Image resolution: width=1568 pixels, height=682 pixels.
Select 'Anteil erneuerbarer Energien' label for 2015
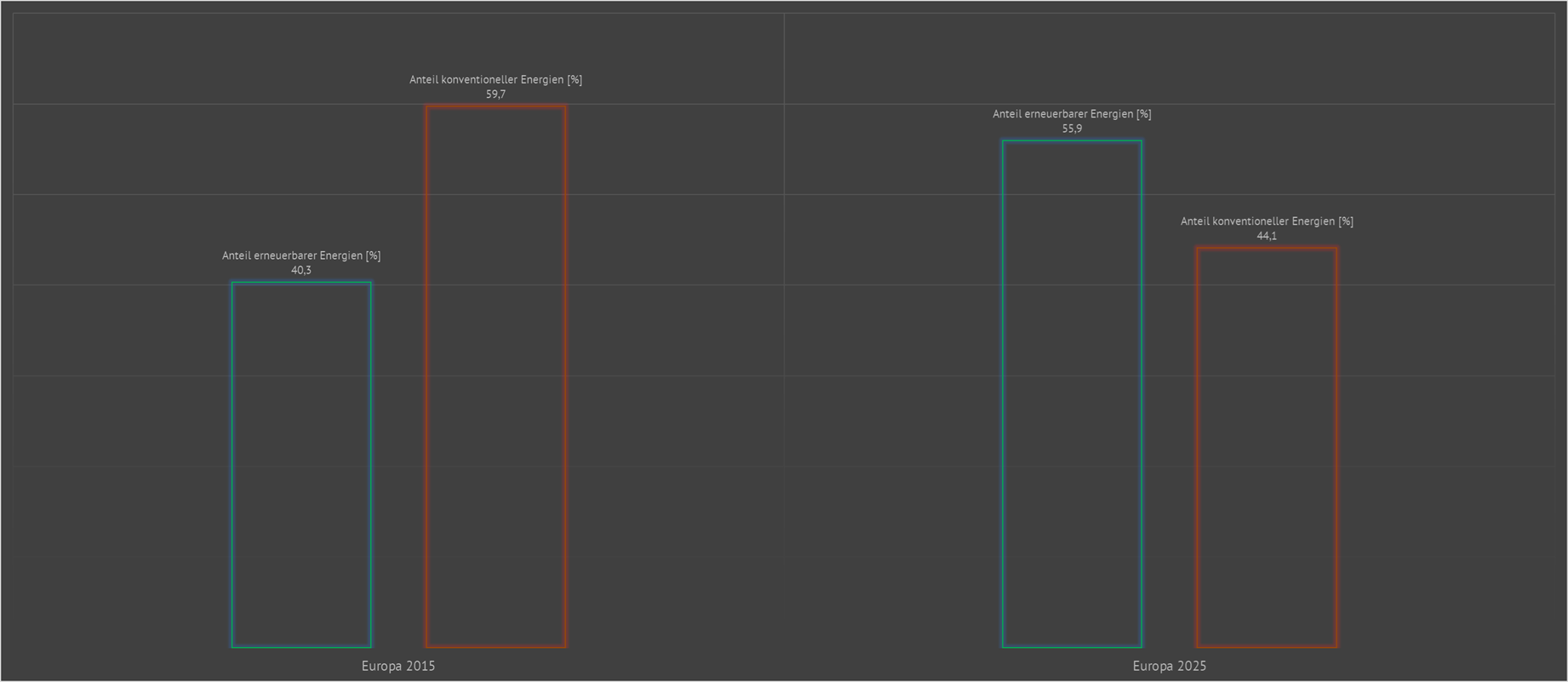pos(301,255)
